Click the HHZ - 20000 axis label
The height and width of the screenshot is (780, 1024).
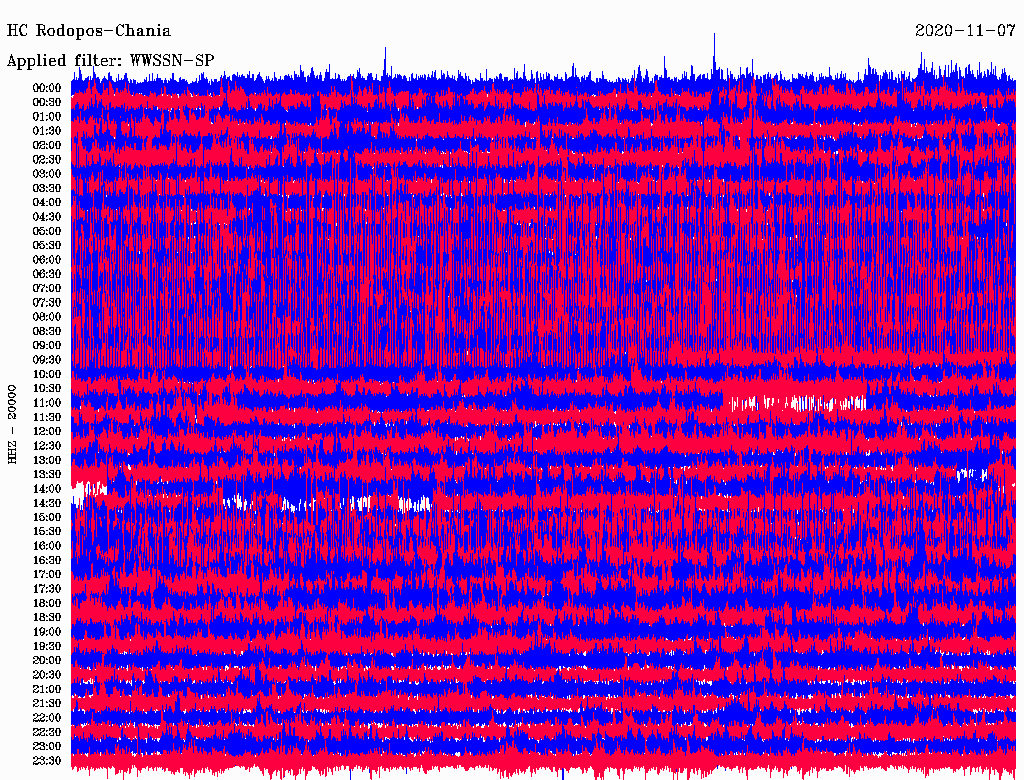click(x=12, y=423)
